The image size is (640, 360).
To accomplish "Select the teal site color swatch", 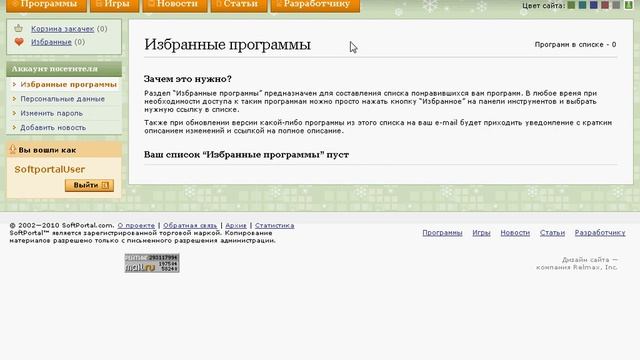I will (582, 5).
